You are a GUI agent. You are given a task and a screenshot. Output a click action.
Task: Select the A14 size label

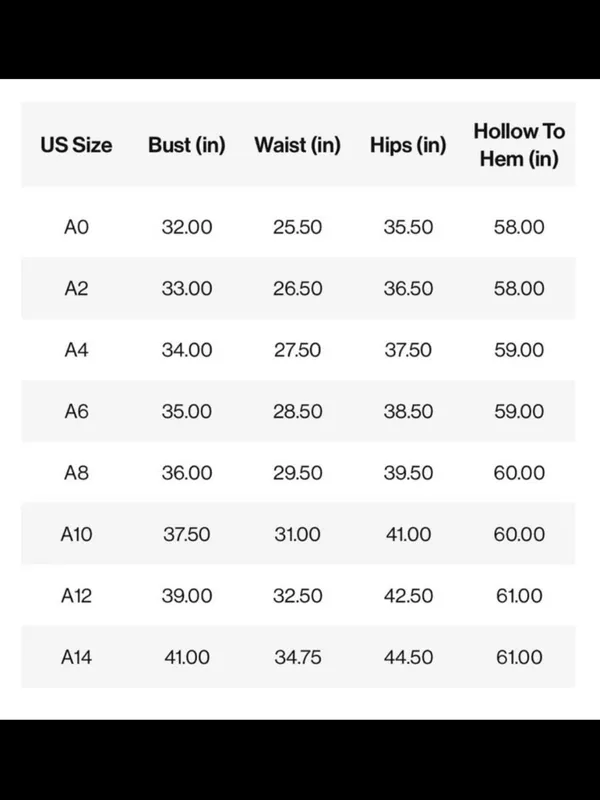click(76, 657)
